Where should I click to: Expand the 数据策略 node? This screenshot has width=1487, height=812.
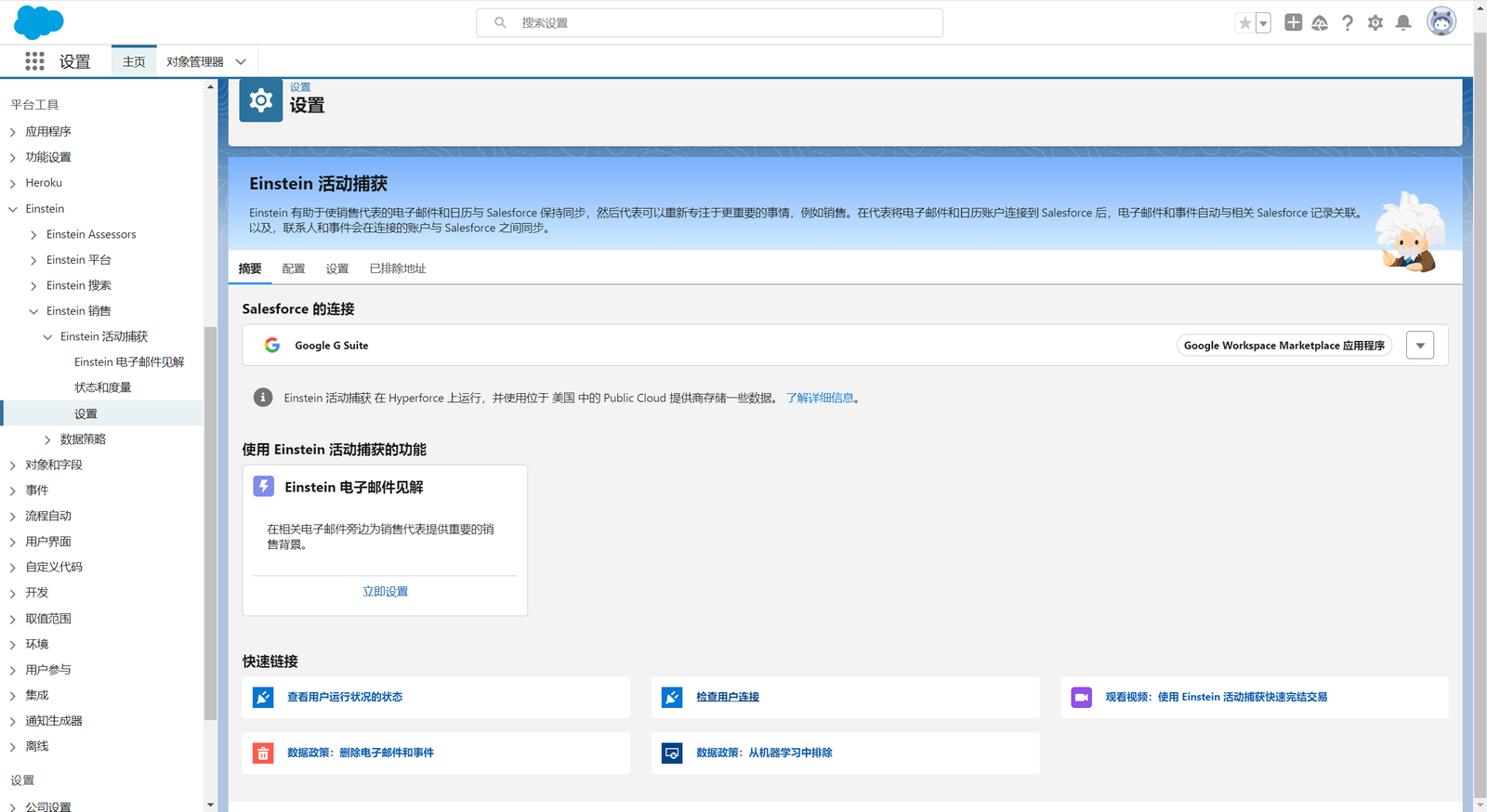47,439
